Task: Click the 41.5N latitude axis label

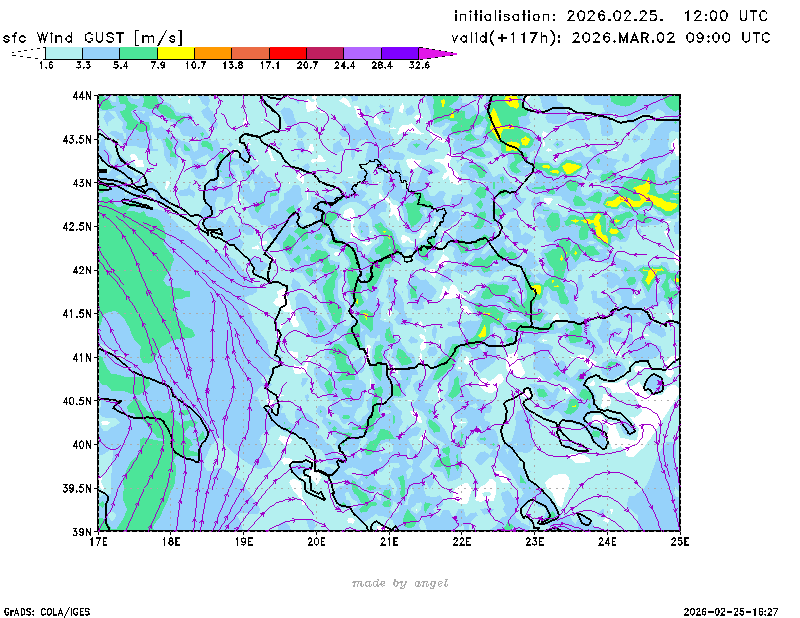Action: 77,314
